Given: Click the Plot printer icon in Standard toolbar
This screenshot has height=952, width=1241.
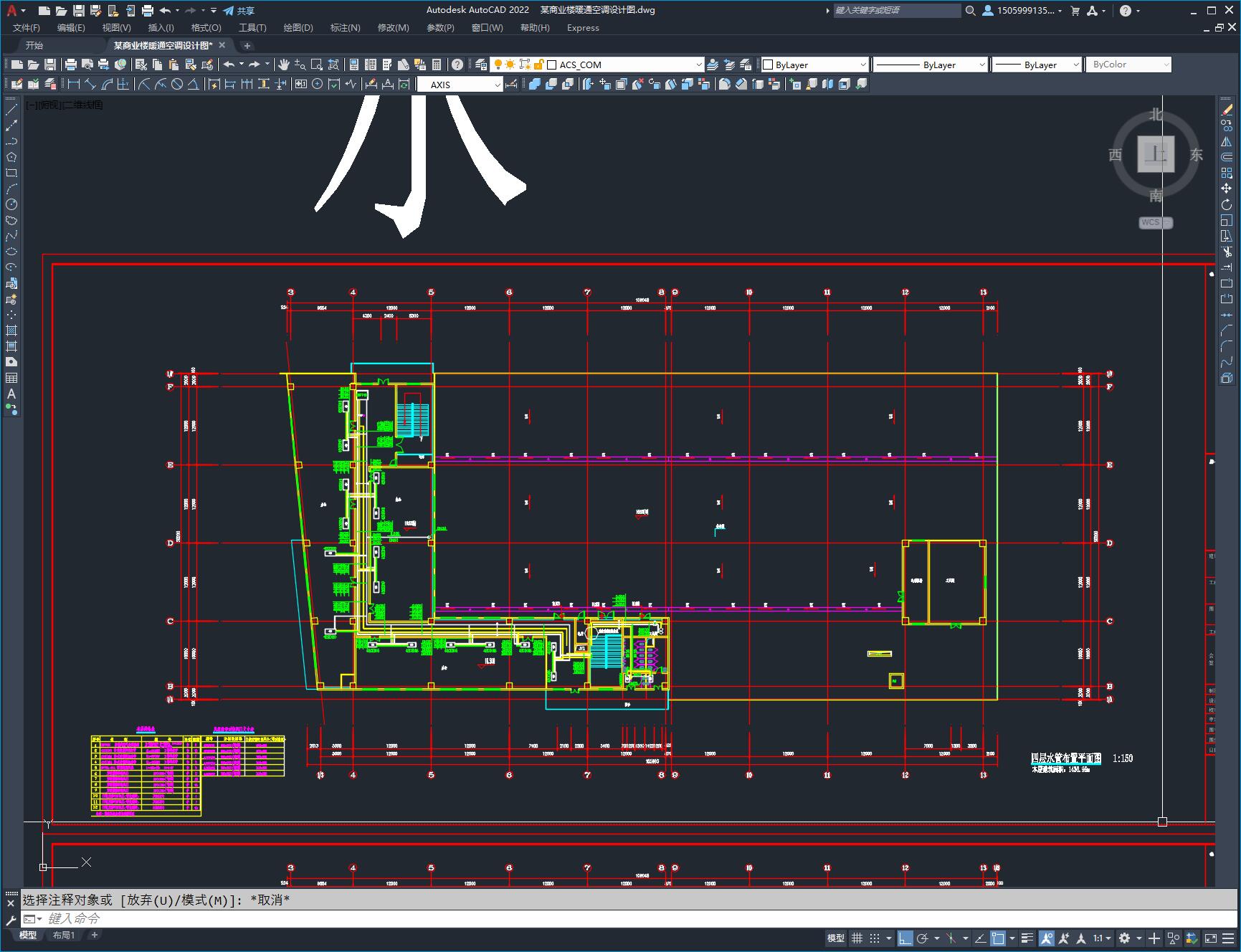Looking at the screenshot, I should [71, 65].
